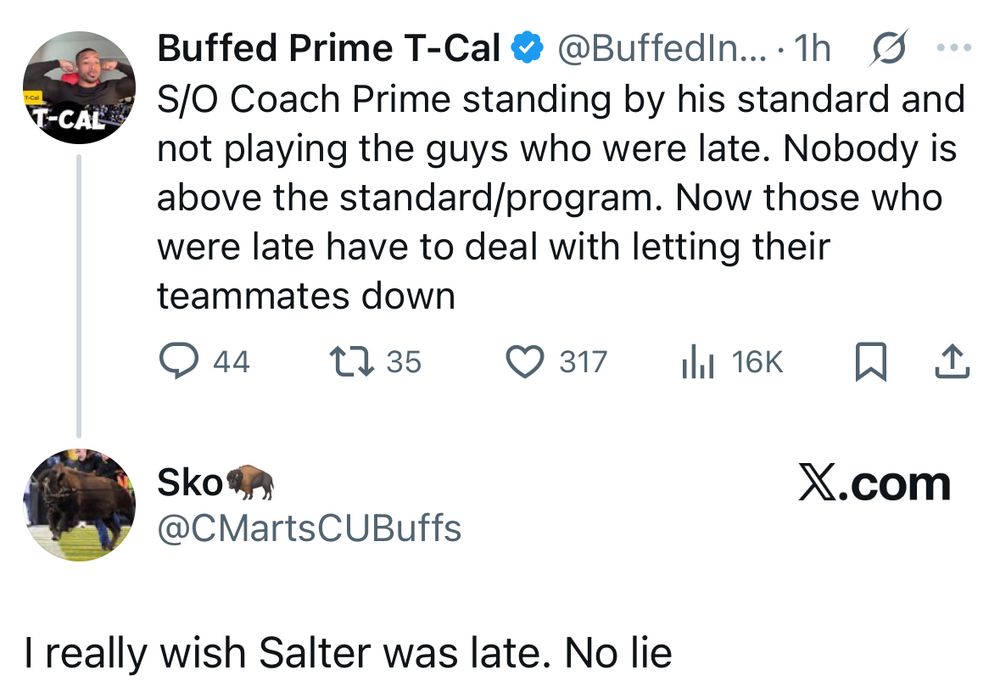Click the Sko display name
This screenshot has height=692, width=1000.
click(189, 482)
